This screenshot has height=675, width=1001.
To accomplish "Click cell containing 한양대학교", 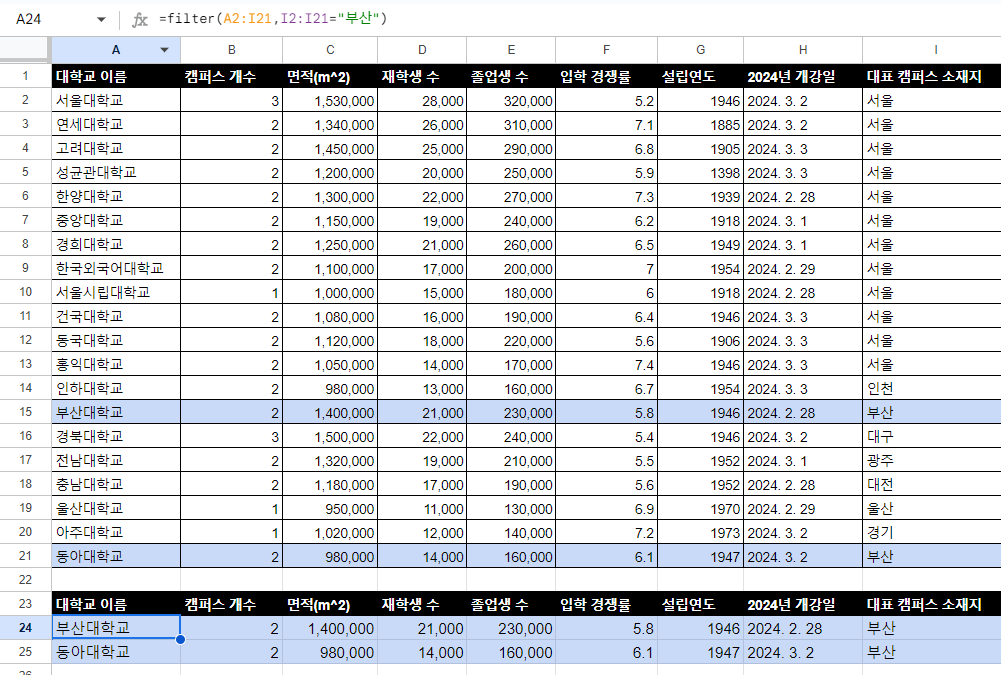I will click(116, 197).
